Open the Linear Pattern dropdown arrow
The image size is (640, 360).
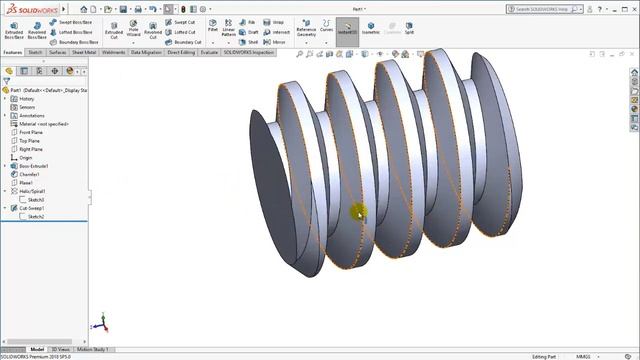[229, 42]
